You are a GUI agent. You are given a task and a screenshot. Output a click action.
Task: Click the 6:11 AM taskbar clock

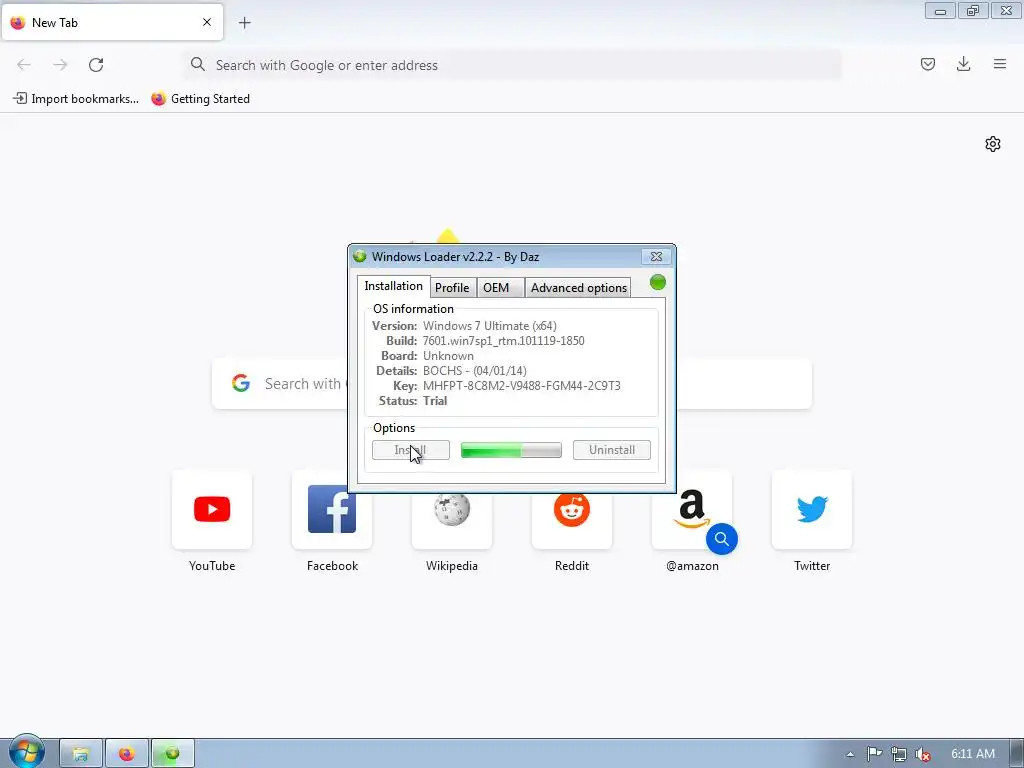(x=972, y=754)
